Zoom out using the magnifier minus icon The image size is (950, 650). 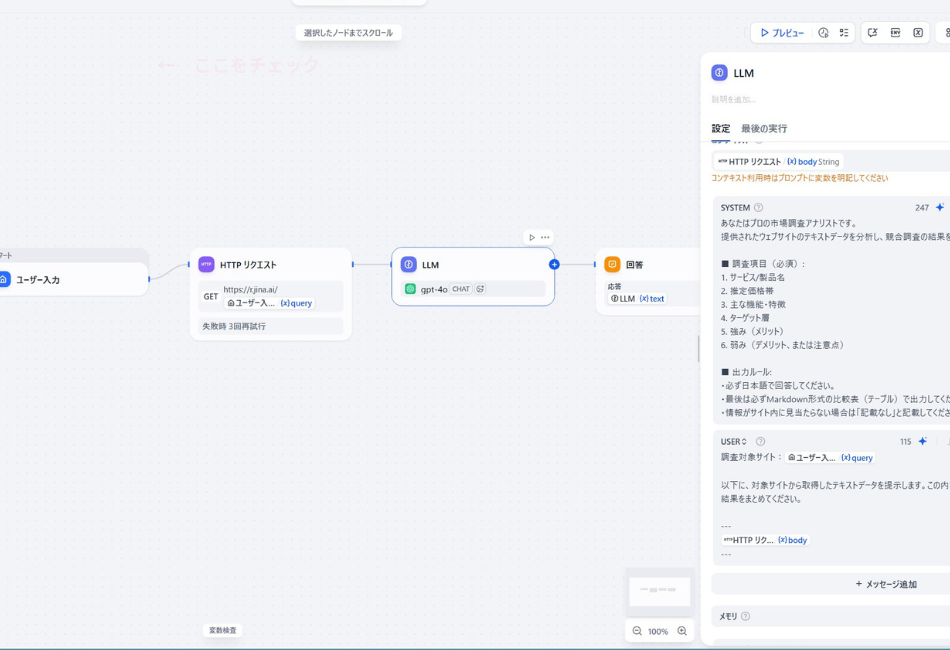pyautogui.click(x=636, y=631)
